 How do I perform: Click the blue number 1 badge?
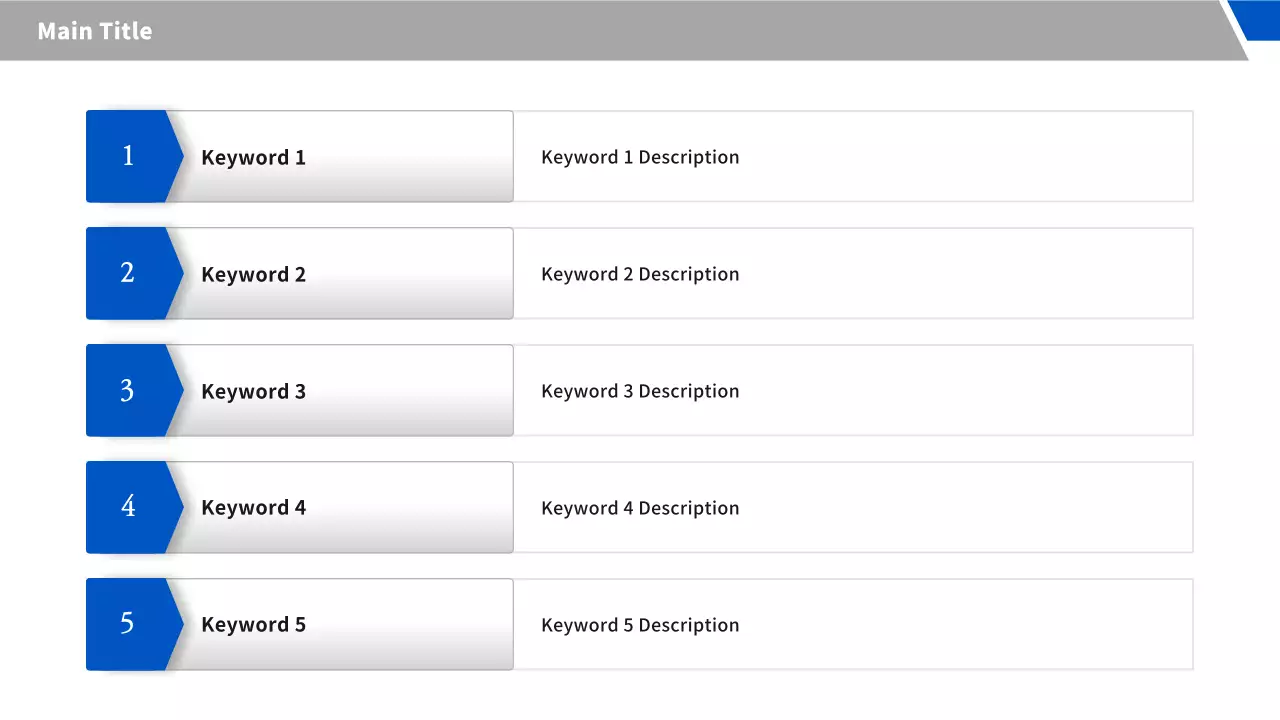(x=130, y=156)
